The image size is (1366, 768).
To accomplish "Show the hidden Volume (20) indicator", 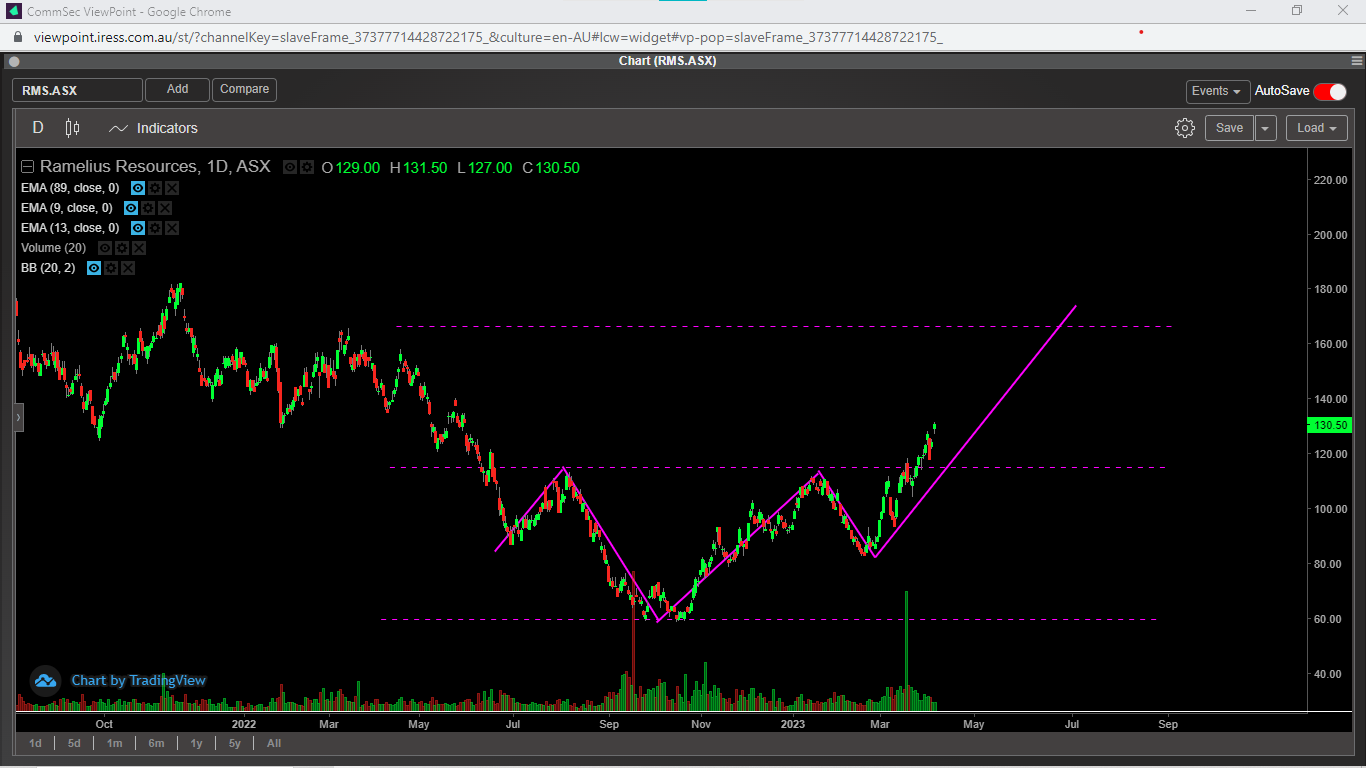I will coord(105,248).
